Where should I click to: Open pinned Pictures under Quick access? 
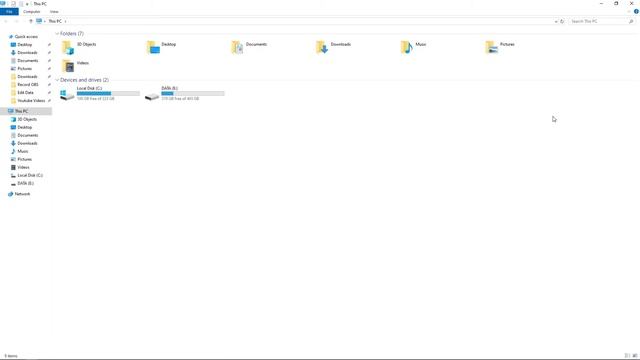pyautogui.click(x=24, y=69)
